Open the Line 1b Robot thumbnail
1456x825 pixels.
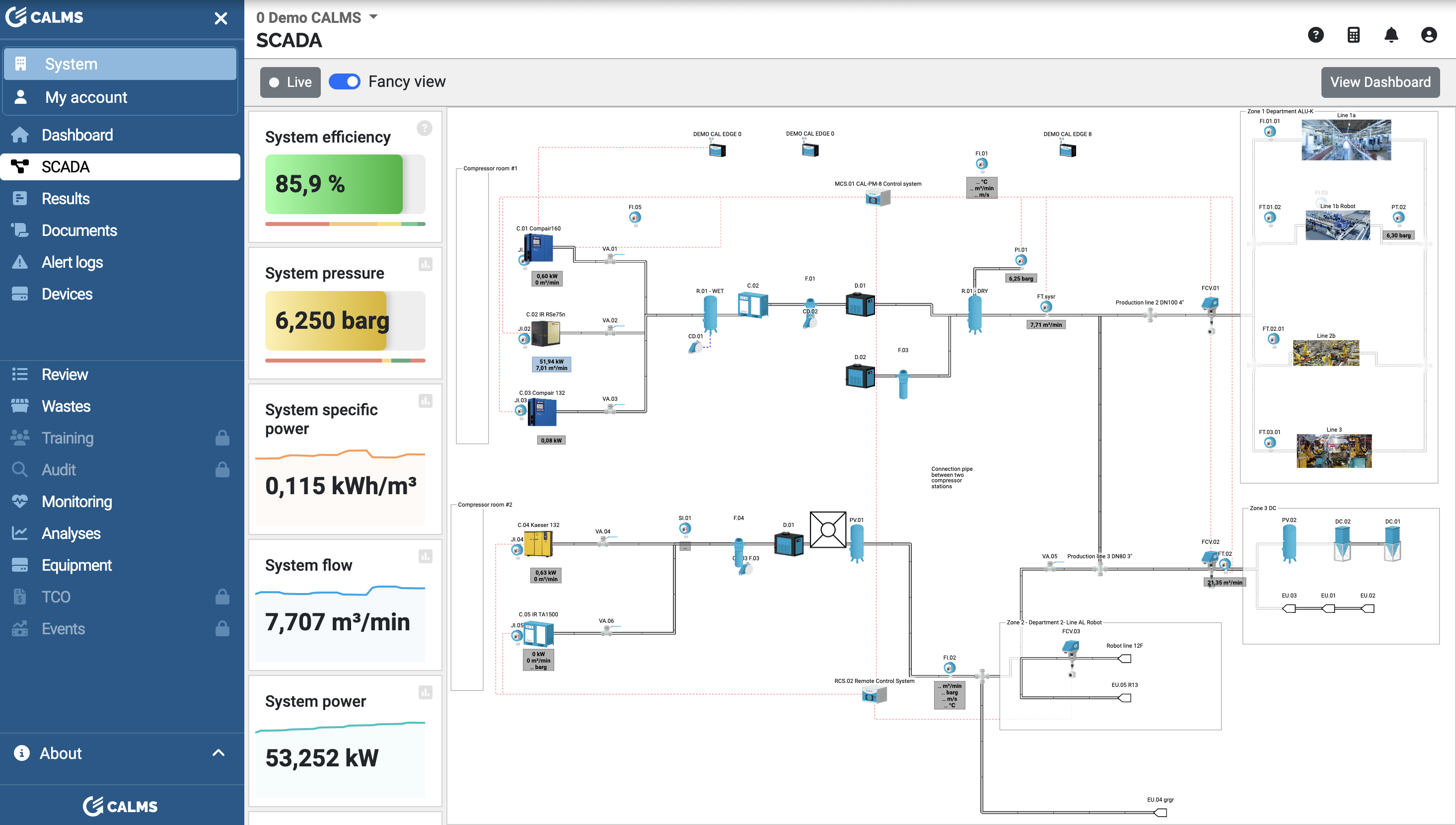point(1338,225)
